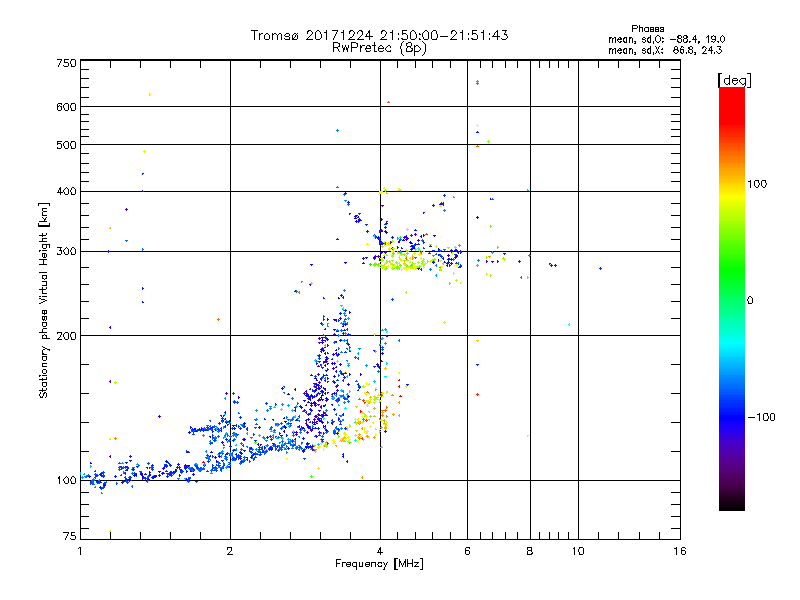Click the y-axis tick label '75'
This screenshot has width=800, height=600.
(70, 536)
